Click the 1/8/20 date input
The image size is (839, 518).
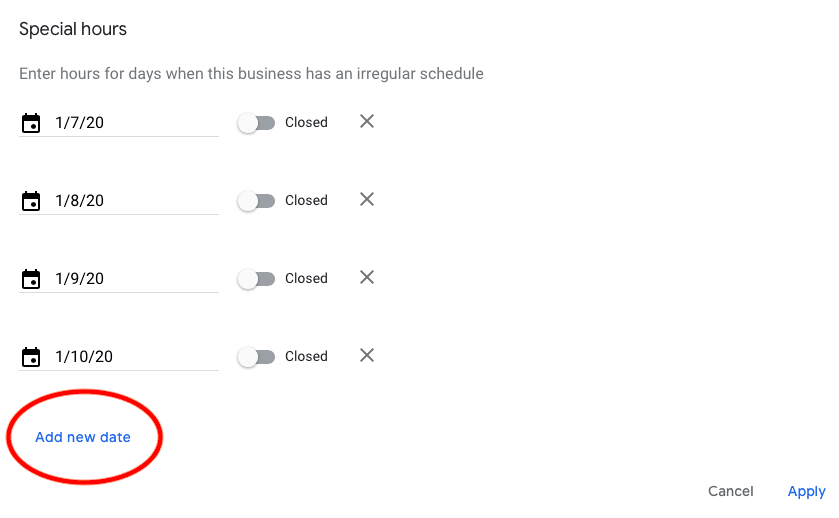click(135, 201)
